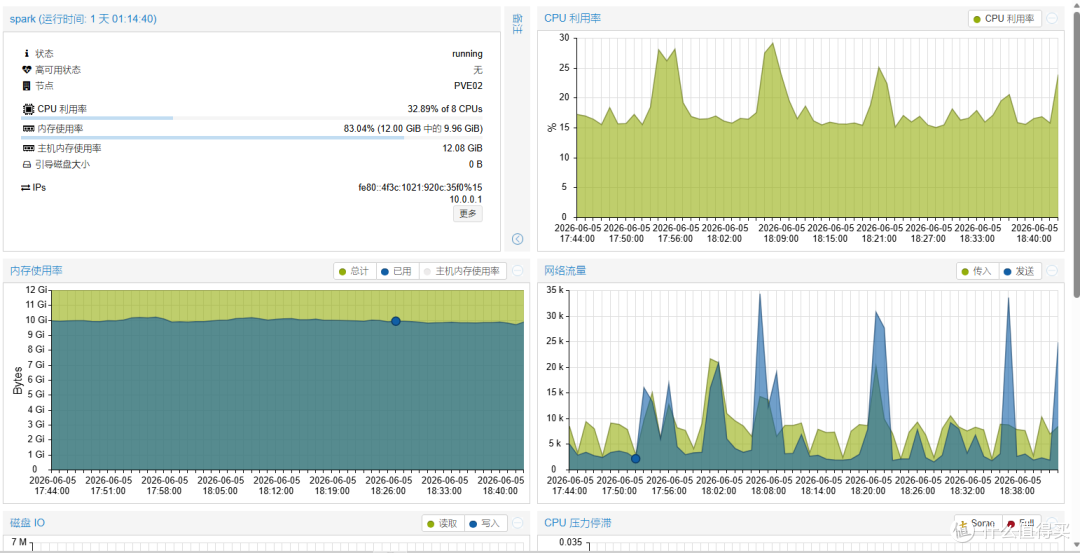Click the spark uptime panel title
This screenshot has width=1080, height=553.
[83, 19]
